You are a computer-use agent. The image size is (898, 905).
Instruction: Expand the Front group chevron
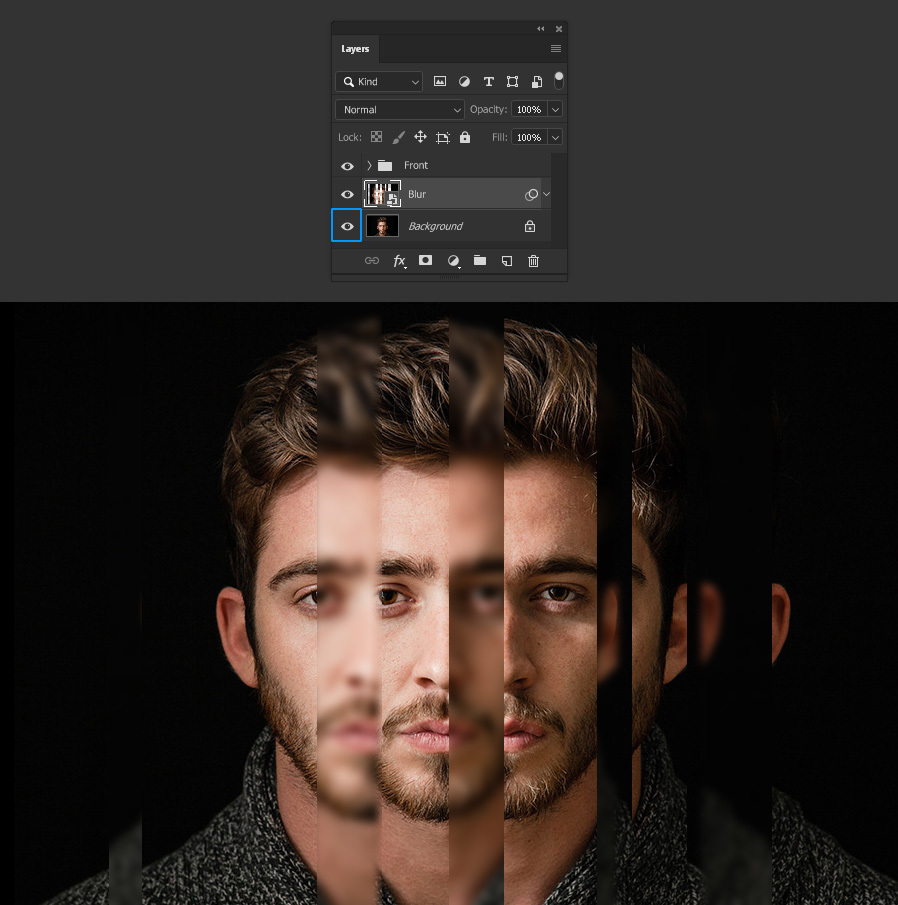(x=369, y=166)
